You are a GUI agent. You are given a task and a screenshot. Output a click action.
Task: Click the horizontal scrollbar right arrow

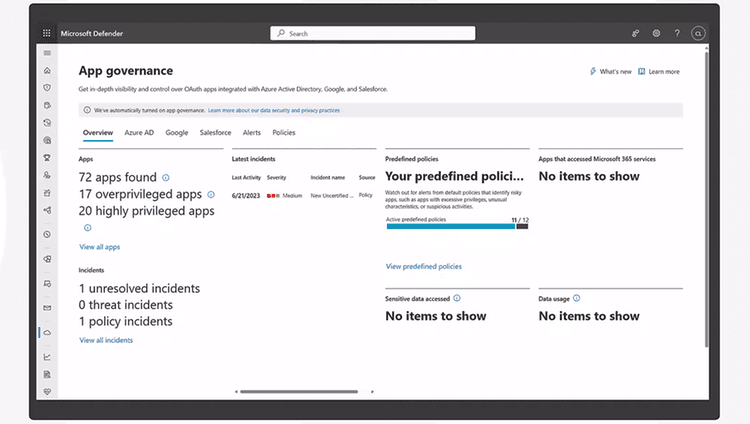coord(372,391)
